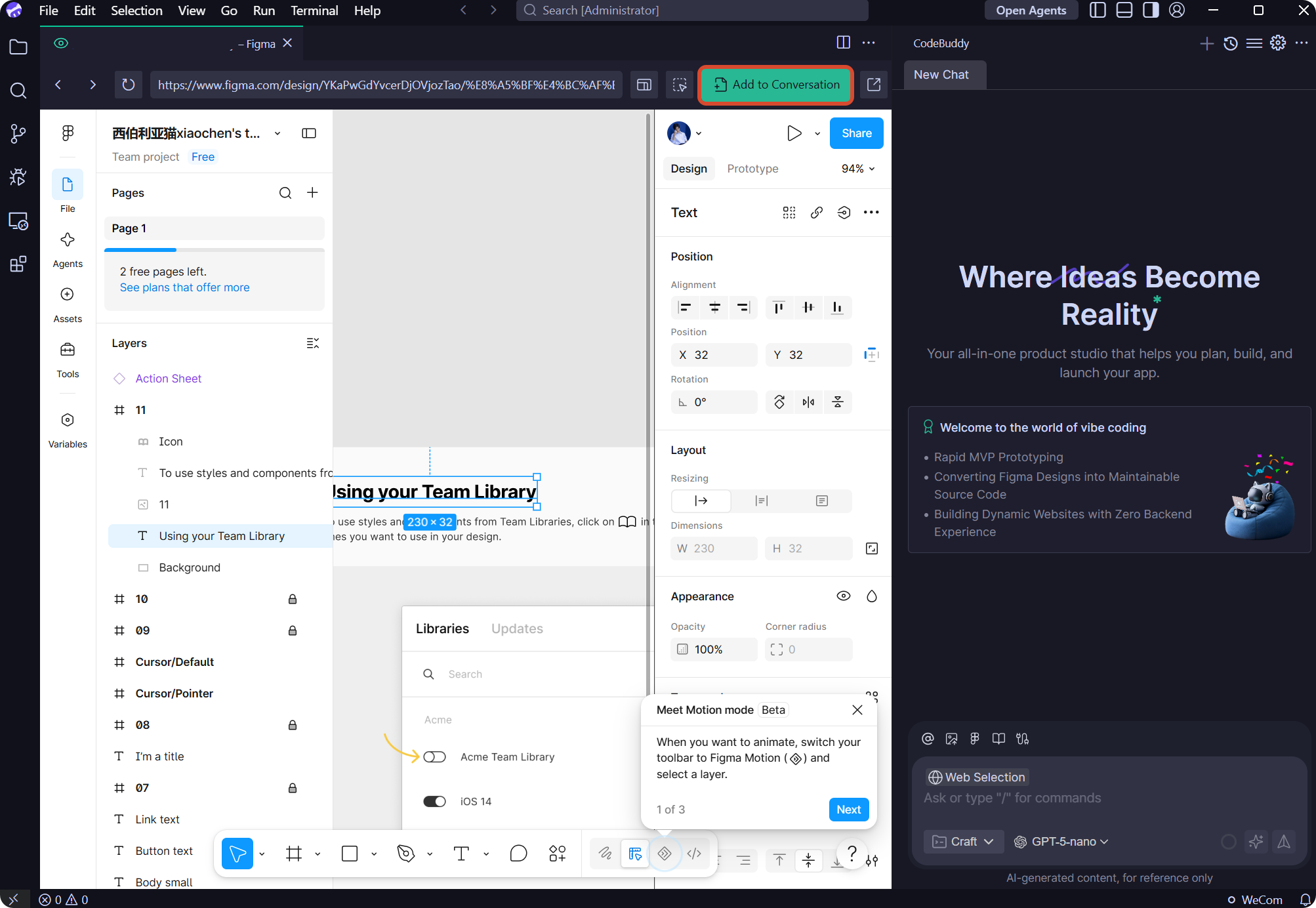1316x908 pixels.
Task: Click the Open Agents button
Action: [1031, 10]
